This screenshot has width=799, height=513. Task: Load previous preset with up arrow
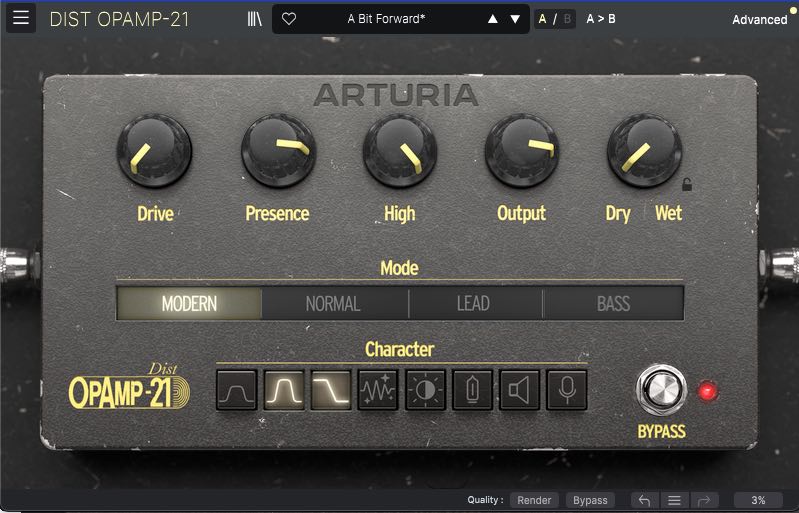click(x=492, y=19)
